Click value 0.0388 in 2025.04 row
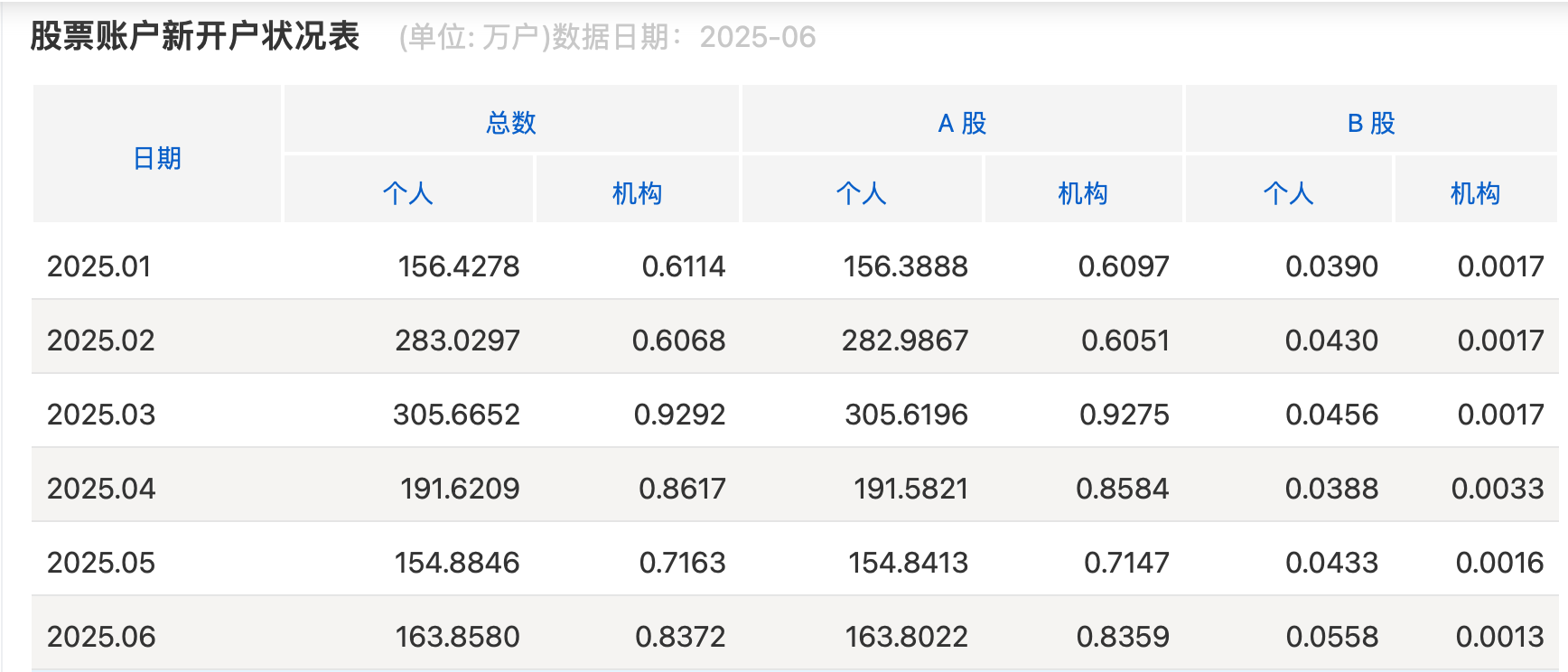Screen dimensions: 1568x672 click(1332, 489)
